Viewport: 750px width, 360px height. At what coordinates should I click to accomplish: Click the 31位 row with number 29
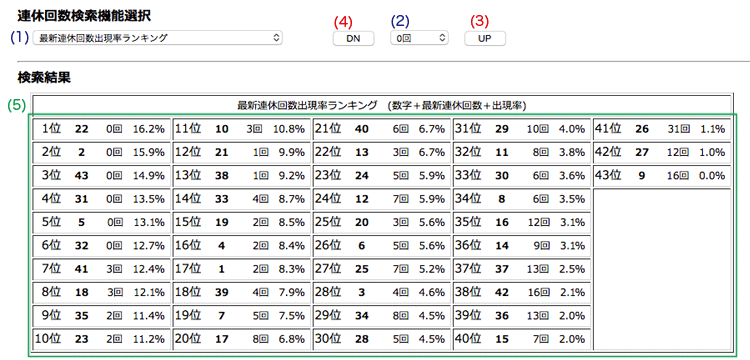tap(522, 129)
